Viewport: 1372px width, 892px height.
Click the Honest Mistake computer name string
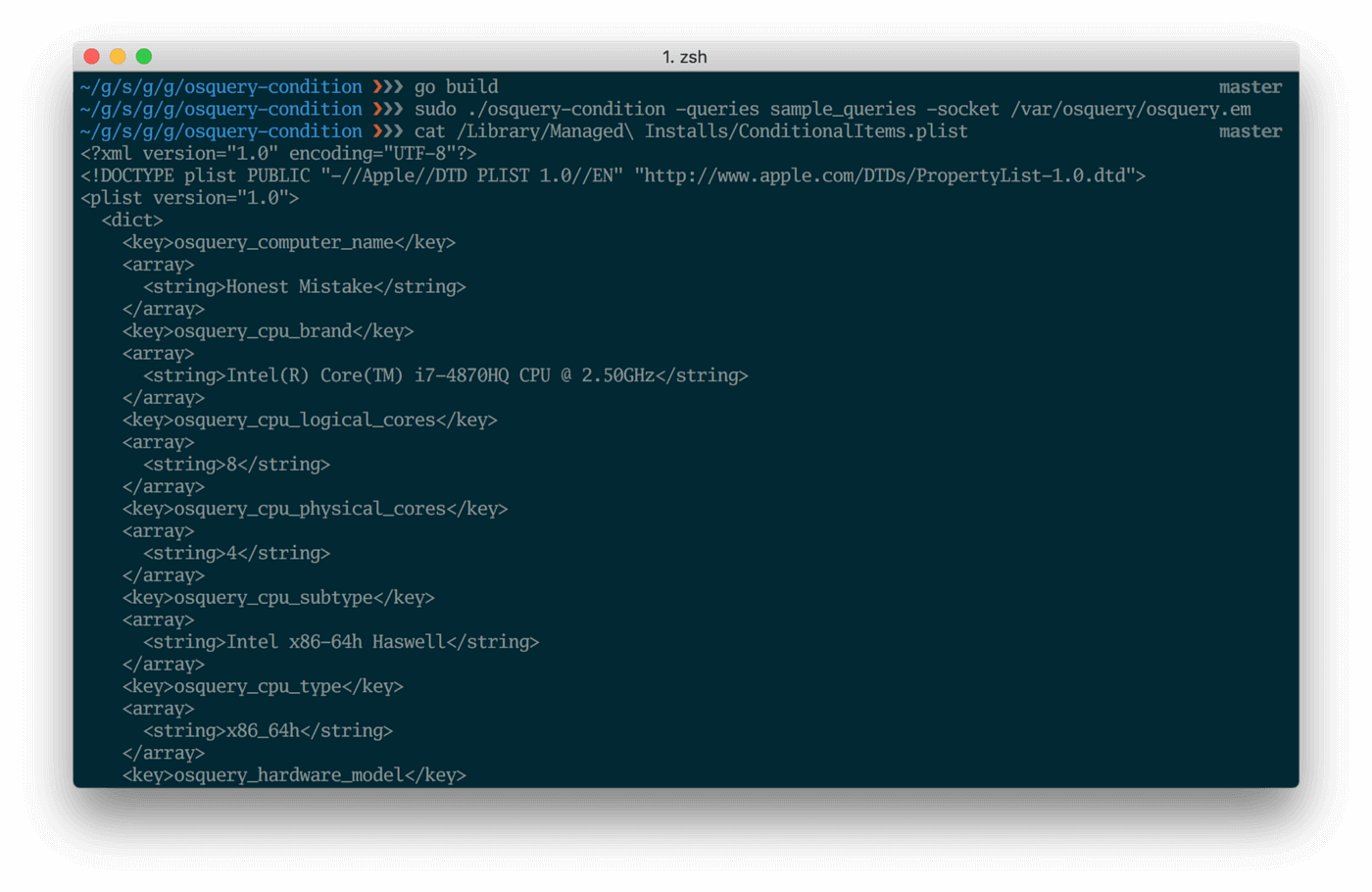click(300, 286)
